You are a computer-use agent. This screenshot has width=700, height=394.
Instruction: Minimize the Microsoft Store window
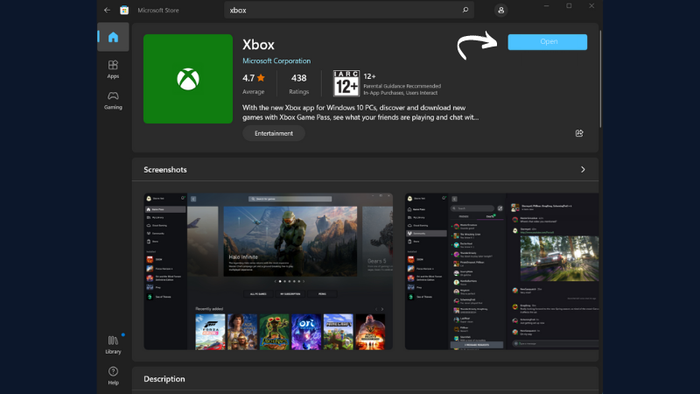[546, 6]
